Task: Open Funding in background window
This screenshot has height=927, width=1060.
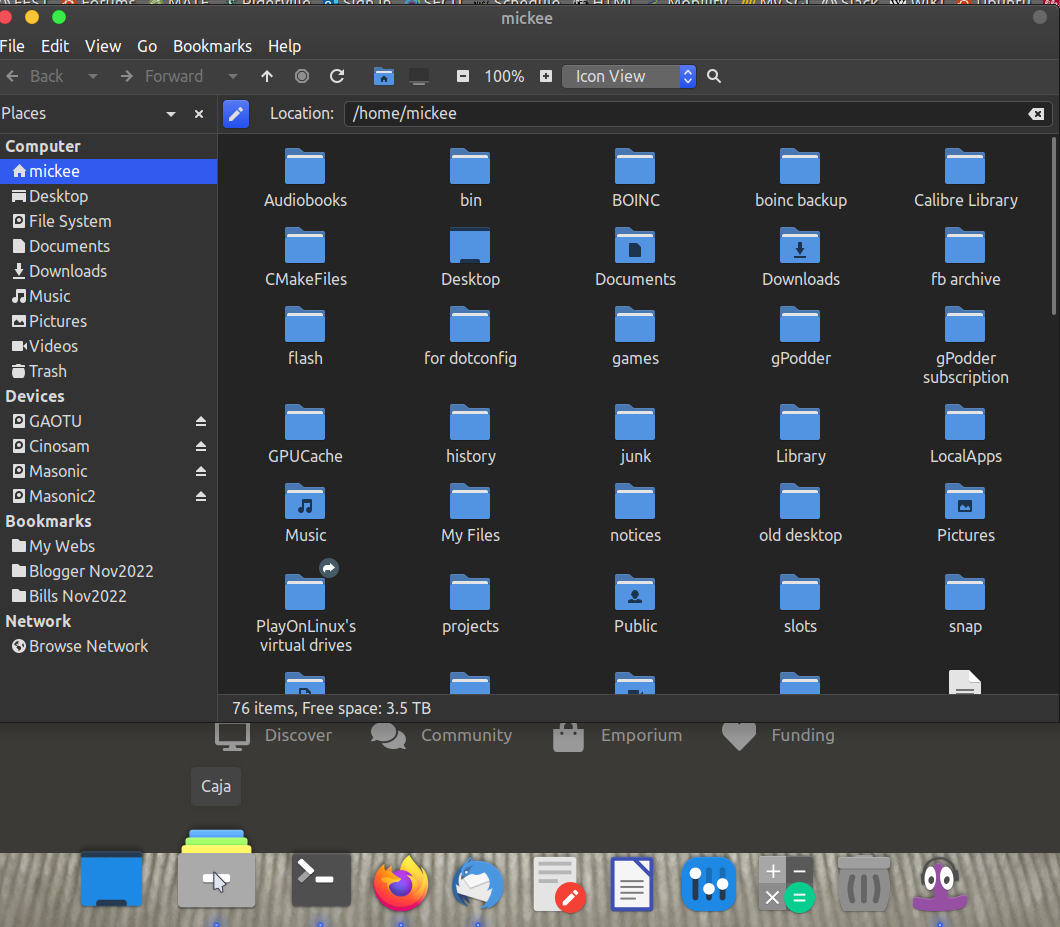Action: click(x=778, y=736)
